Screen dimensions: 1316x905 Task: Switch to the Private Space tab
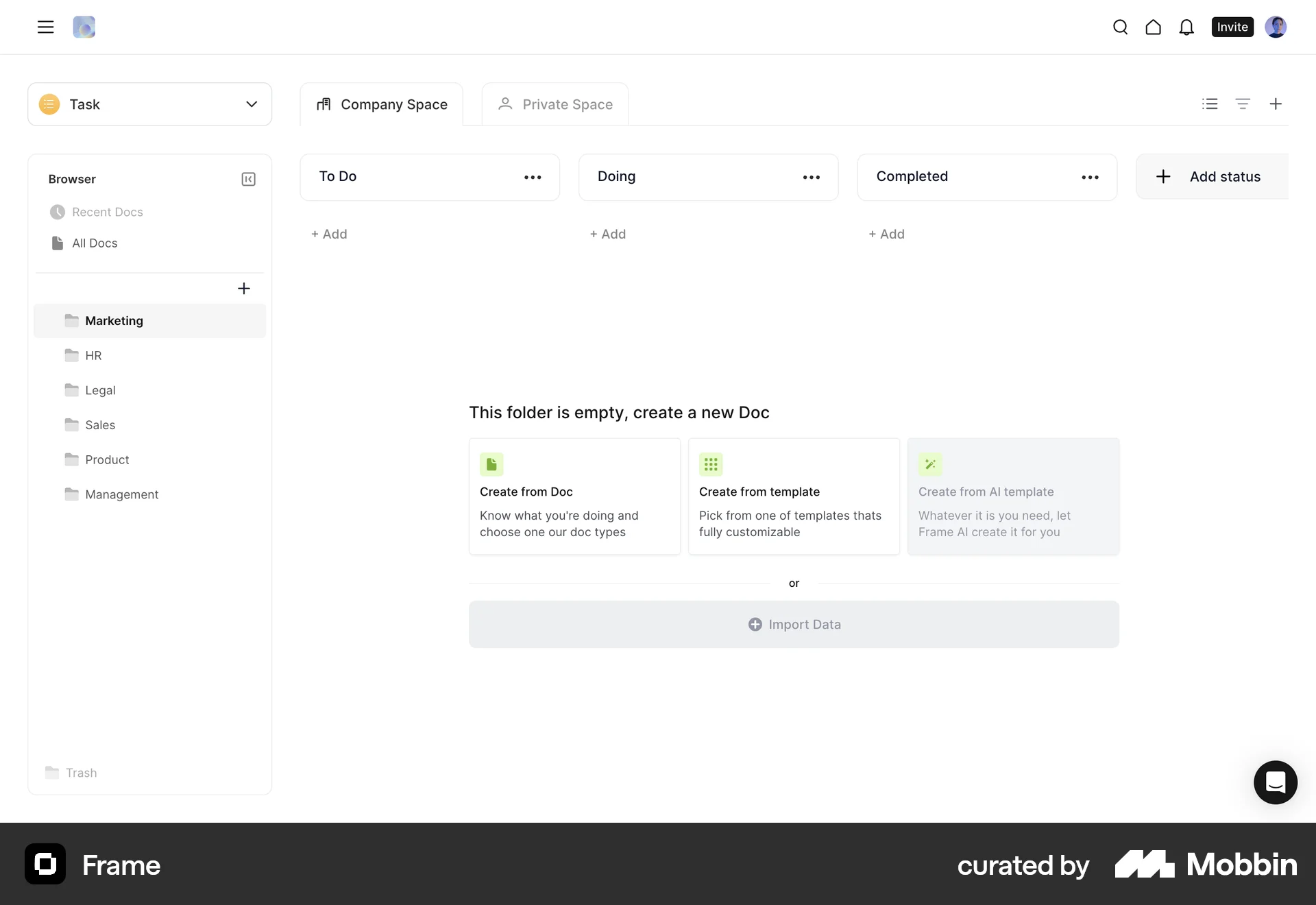click(x=555, y=104)
